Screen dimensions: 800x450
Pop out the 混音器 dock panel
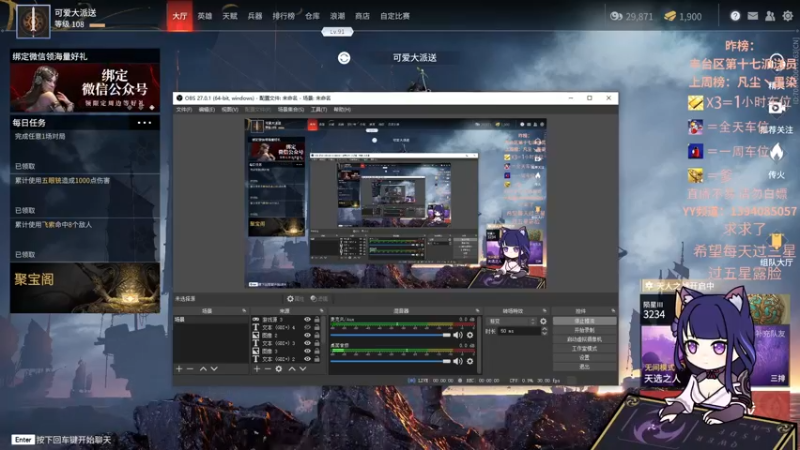click(x=478, y=311)
